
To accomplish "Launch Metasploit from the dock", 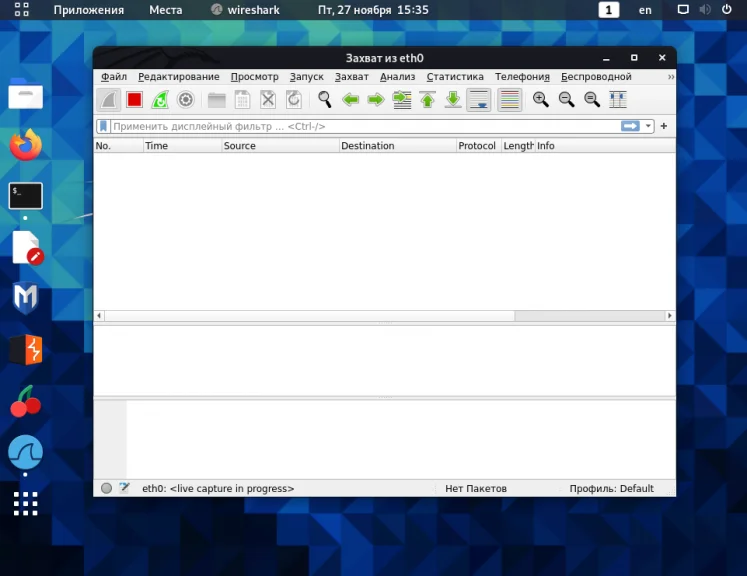I will point(26,298).
